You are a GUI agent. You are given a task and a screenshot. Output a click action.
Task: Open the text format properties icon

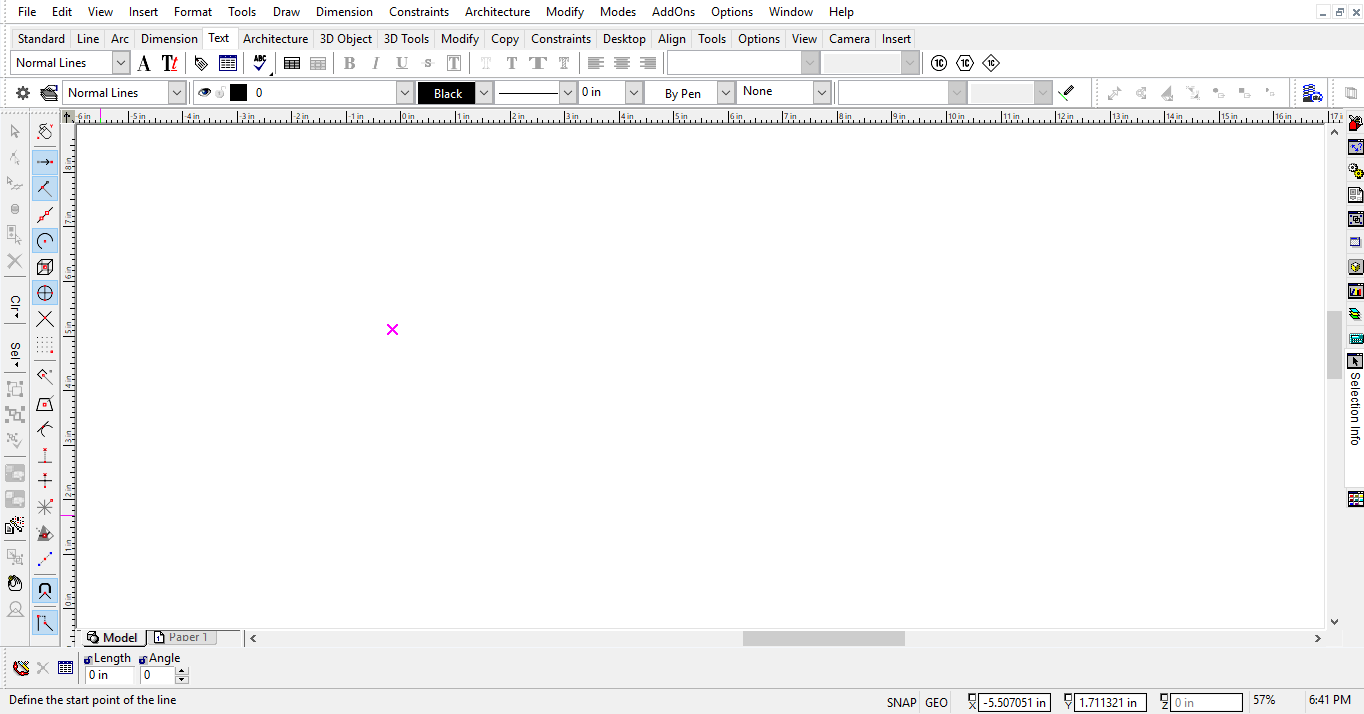[170, 63]
